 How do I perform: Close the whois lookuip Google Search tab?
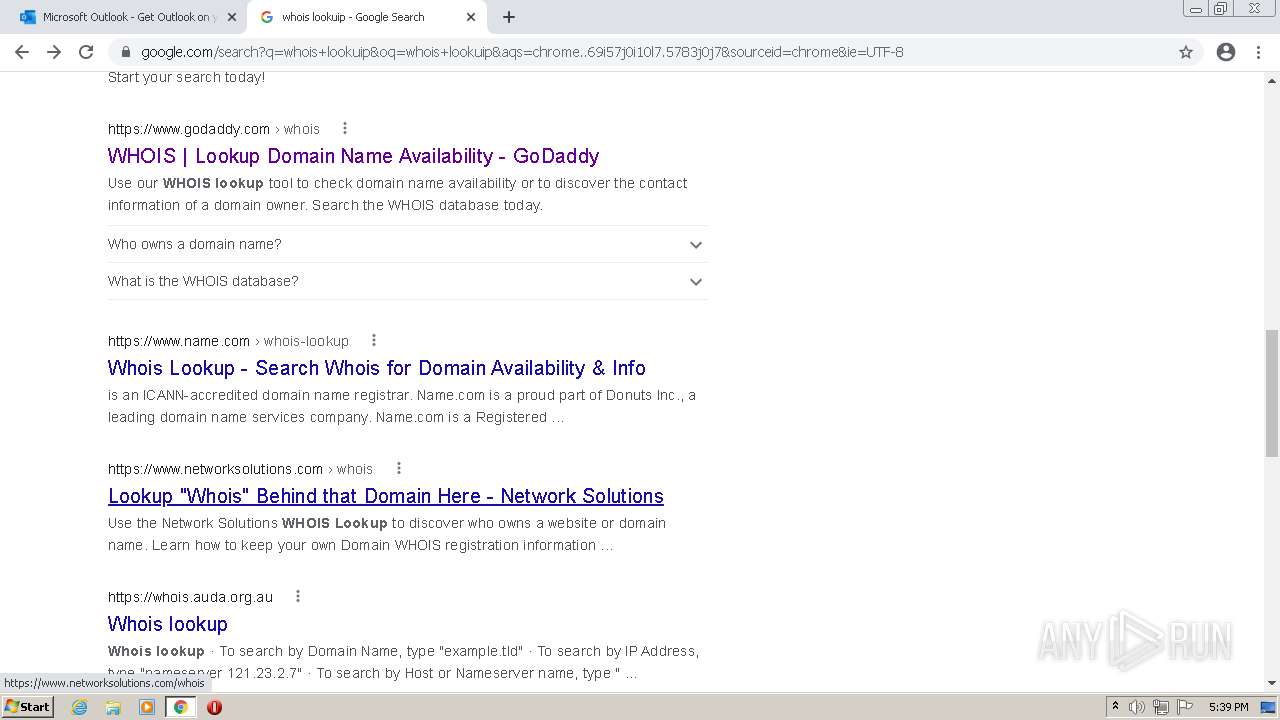(471, 17)
